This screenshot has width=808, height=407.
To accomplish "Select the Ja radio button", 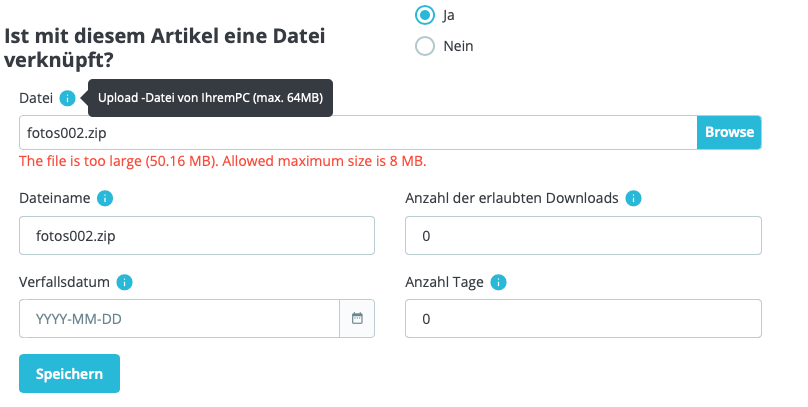I will (x=425, y=15).
